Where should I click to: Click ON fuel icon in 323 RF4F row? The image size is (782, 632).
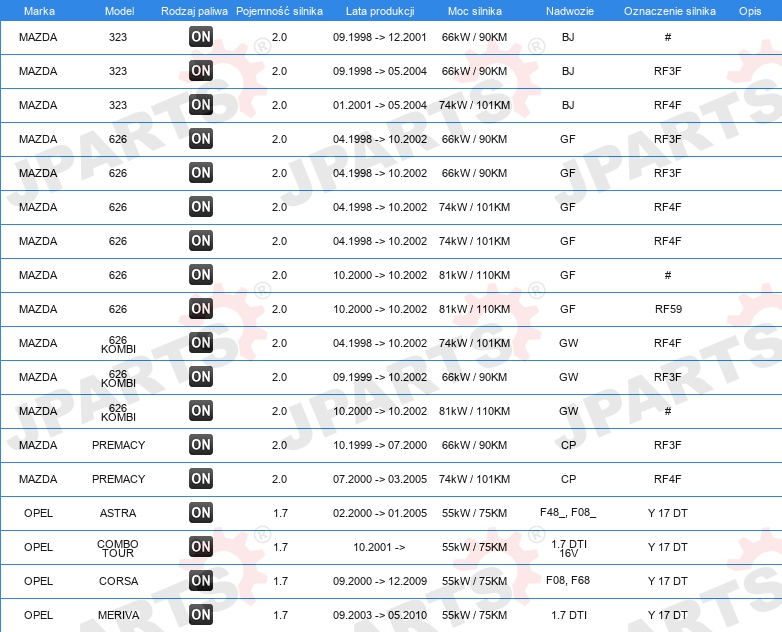pyautogui.click(x=201, y=105)
